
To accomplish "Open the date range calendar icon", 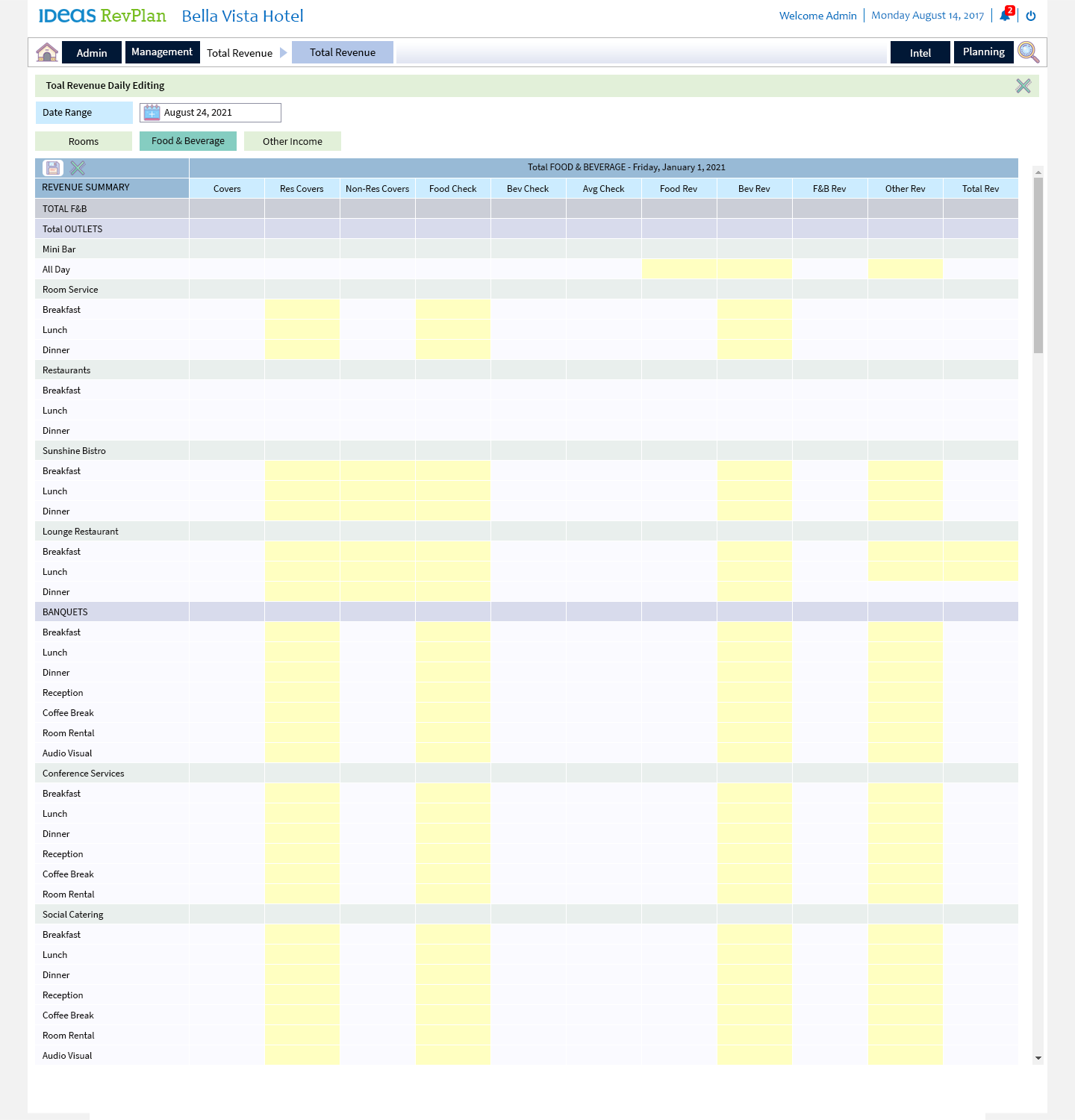I will coord(152,113).
